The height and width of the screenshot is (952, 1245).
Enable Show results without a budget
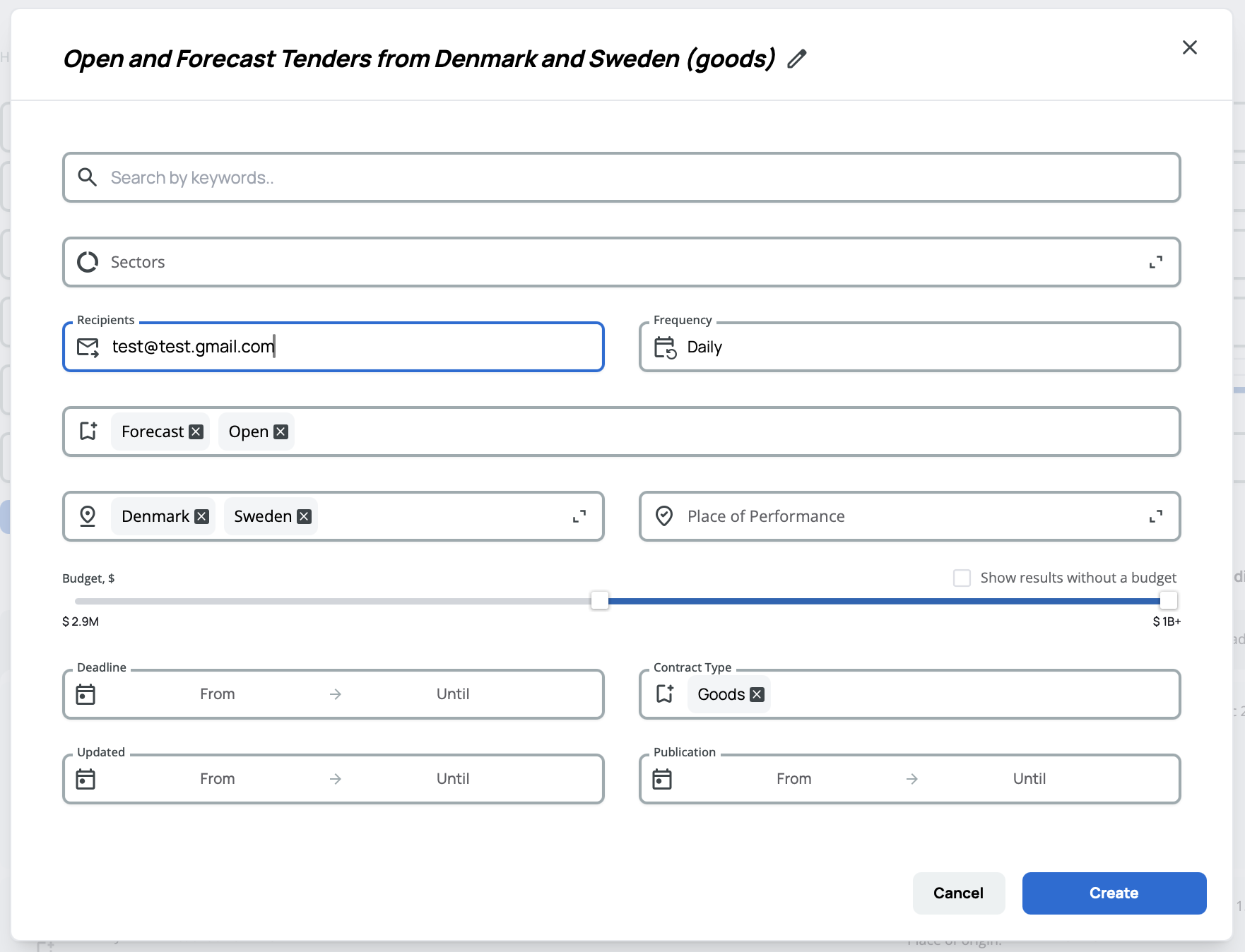[x=962, y=578]
